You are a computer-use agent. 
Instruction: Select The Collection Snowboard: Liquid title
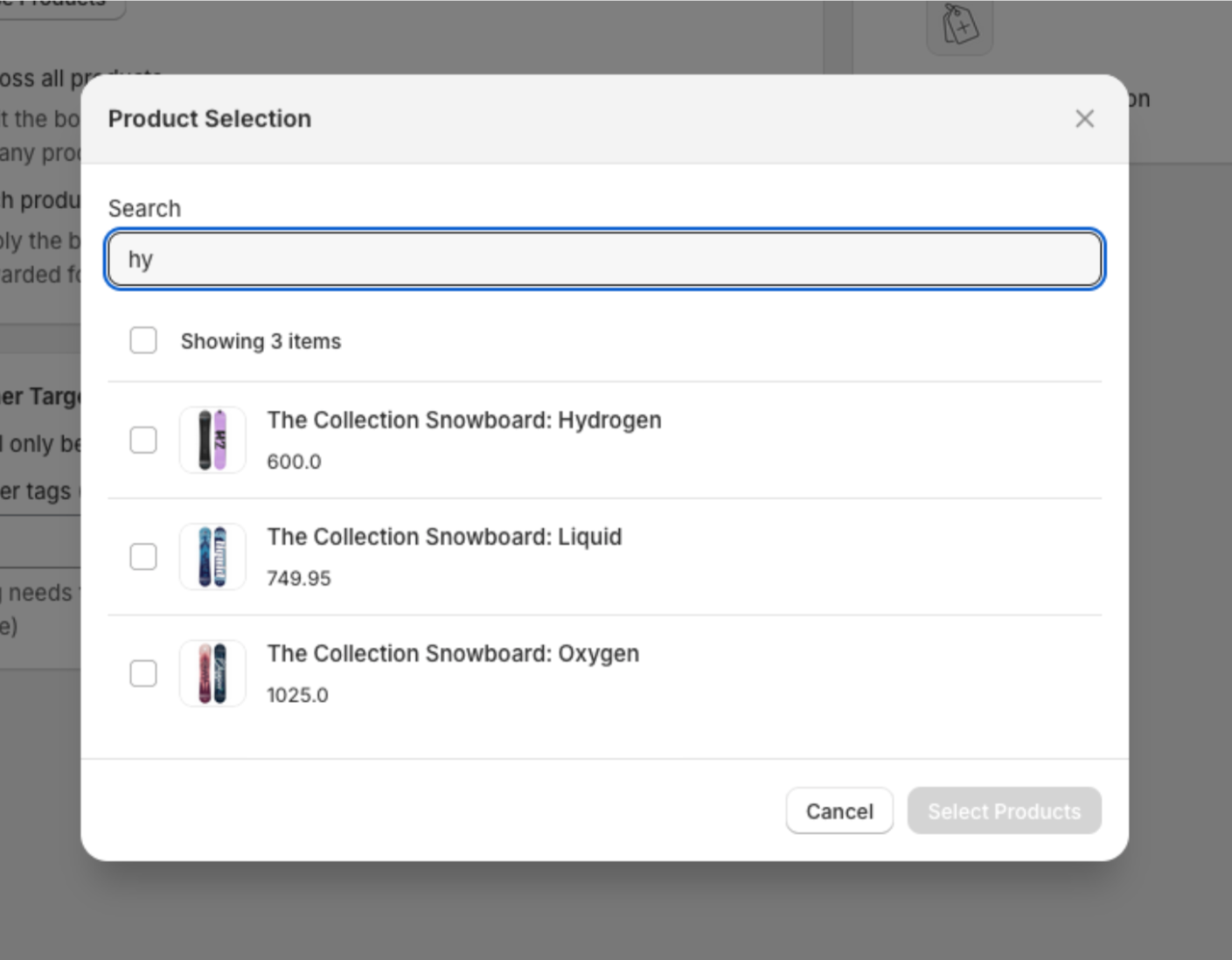[444, 537]
